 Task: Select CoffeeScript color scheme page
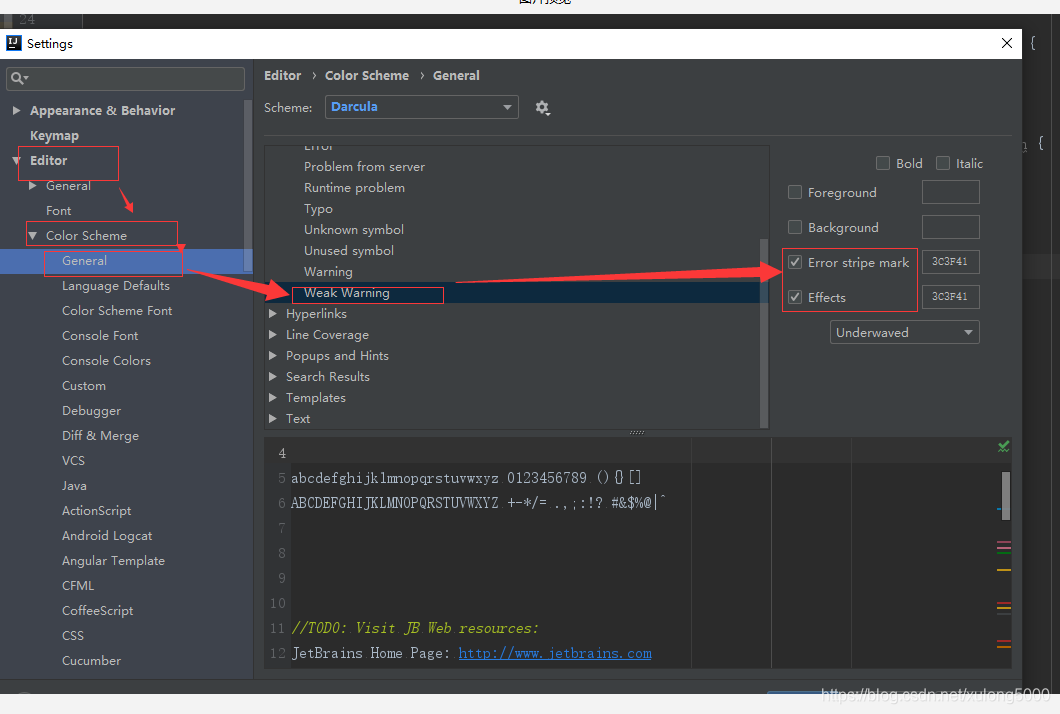pos(97,611)
